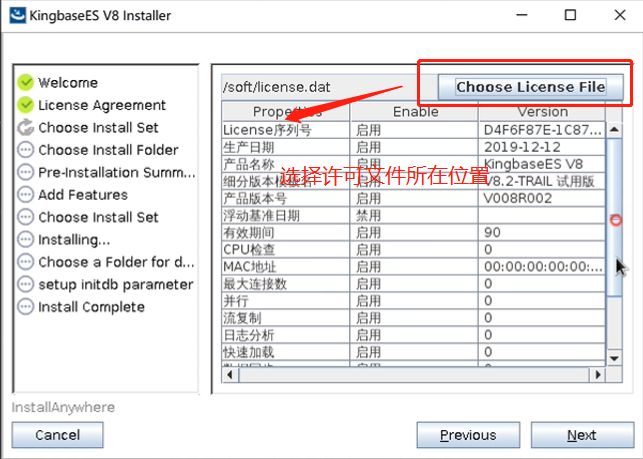This screenshot has height=459, width=643.
Task: Select the Install Complete step label
Action: [x=91, y=307]
